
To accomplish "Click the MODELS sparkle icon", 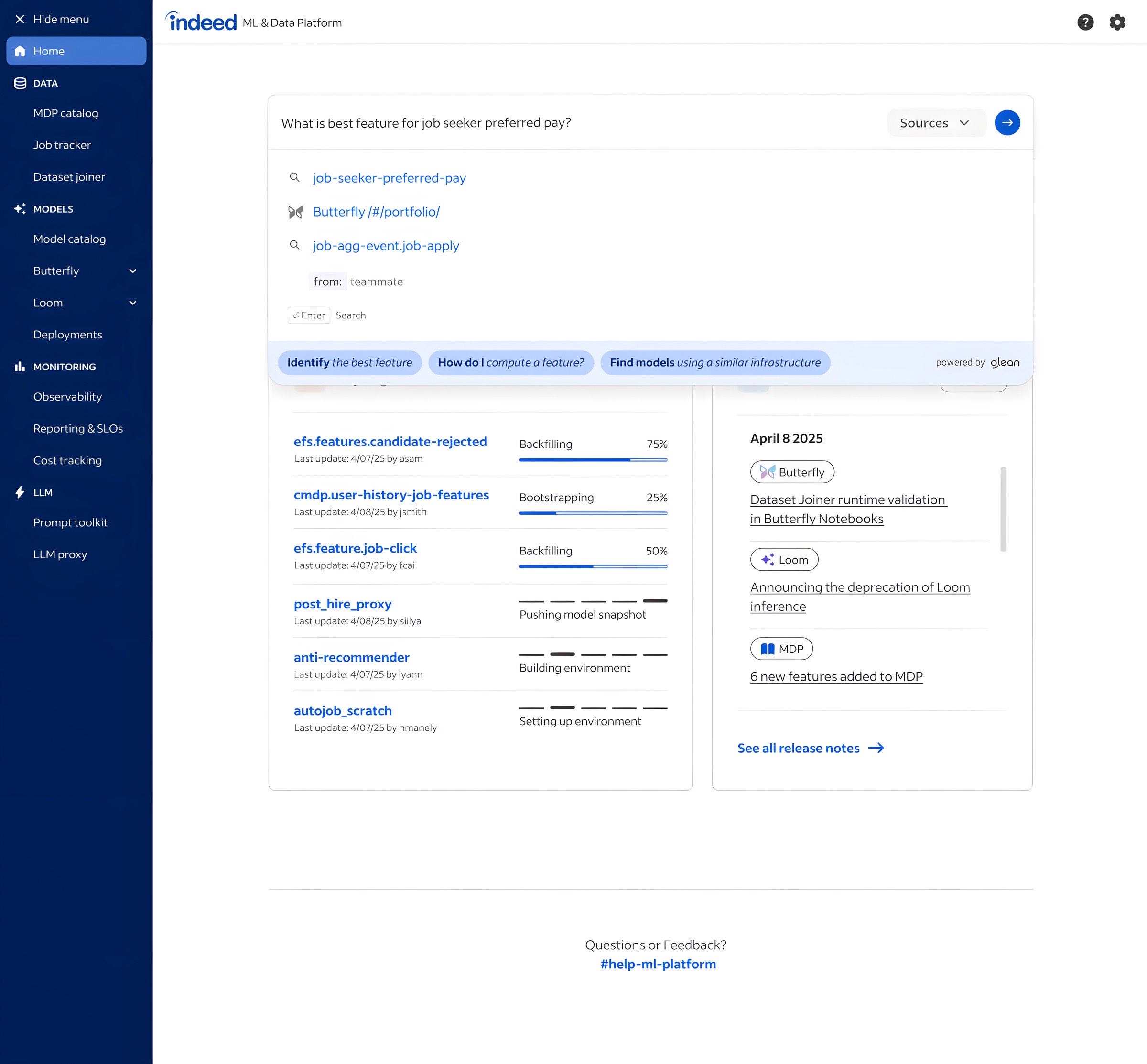I will (20, 208).
